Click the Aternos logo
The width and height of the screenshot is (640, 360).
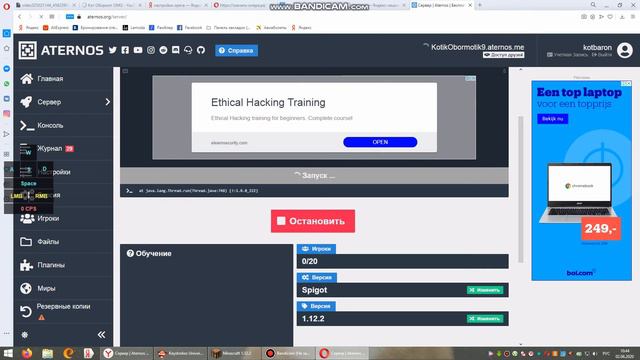click(61, 50)
